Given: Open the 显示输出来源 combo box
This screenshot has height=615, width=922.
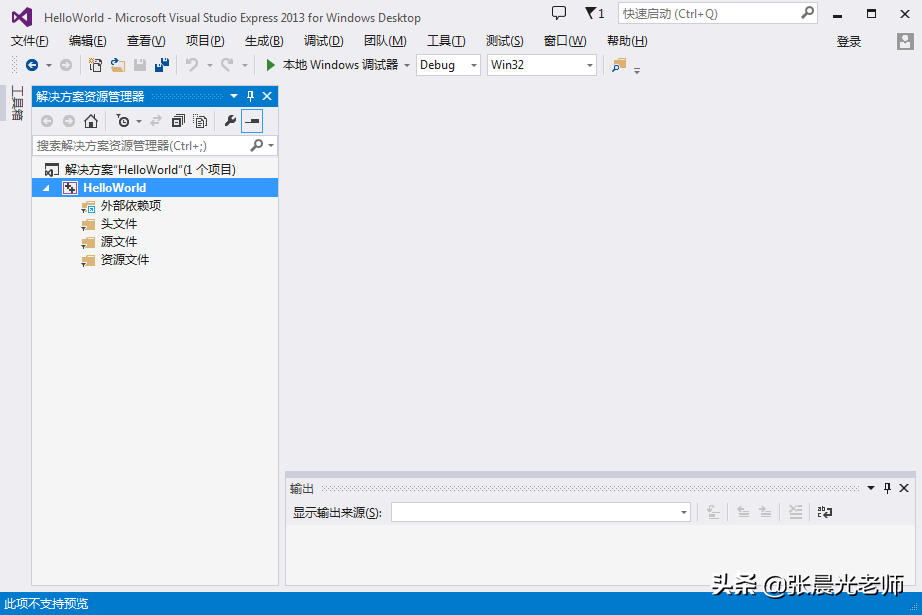Looking at the screenshot, I should coord(541,512).
